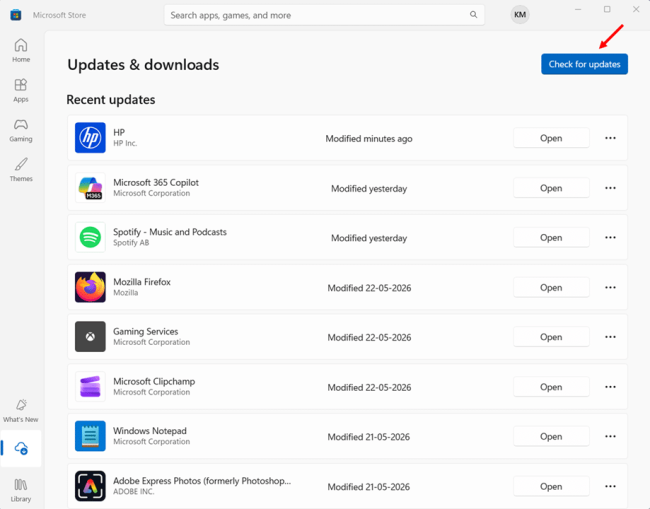Open Adobe Express Photos
This screenshot has height=509, width=650.
click(551, 486)
